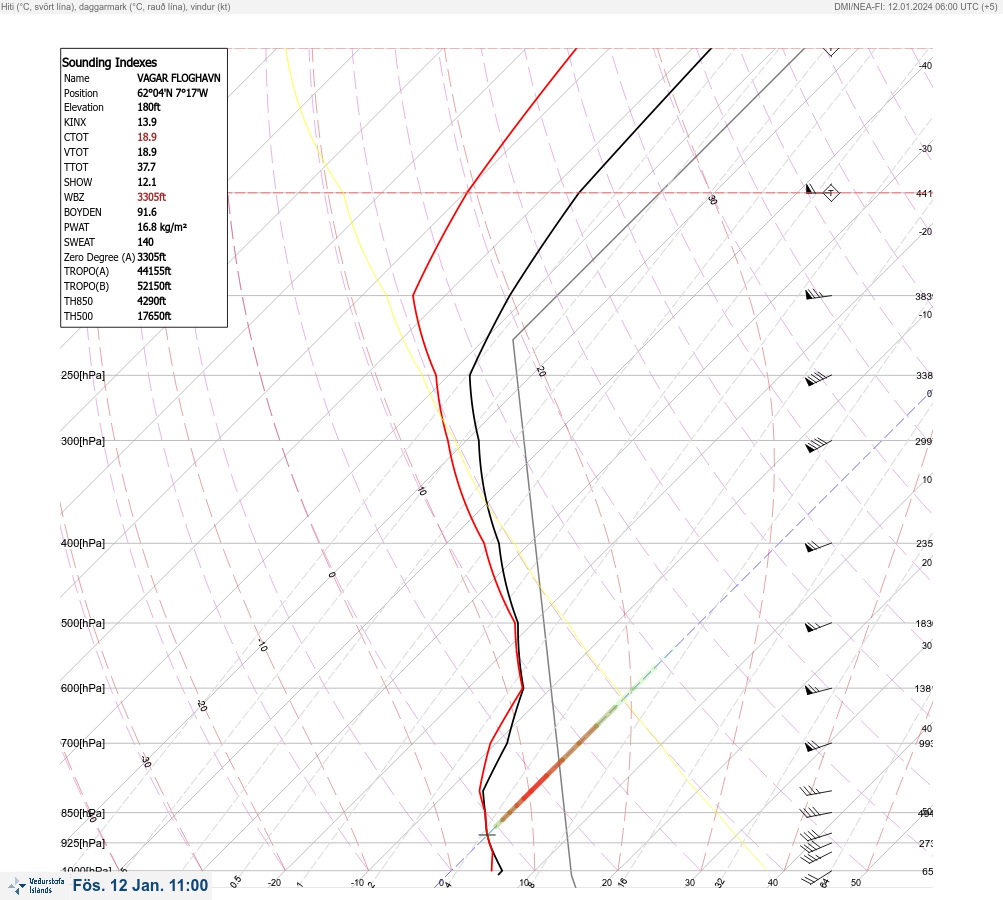Select the wind barb at 600 hPa
Viewport: 1003px width, 900px height.
click(x=818, y=690)
